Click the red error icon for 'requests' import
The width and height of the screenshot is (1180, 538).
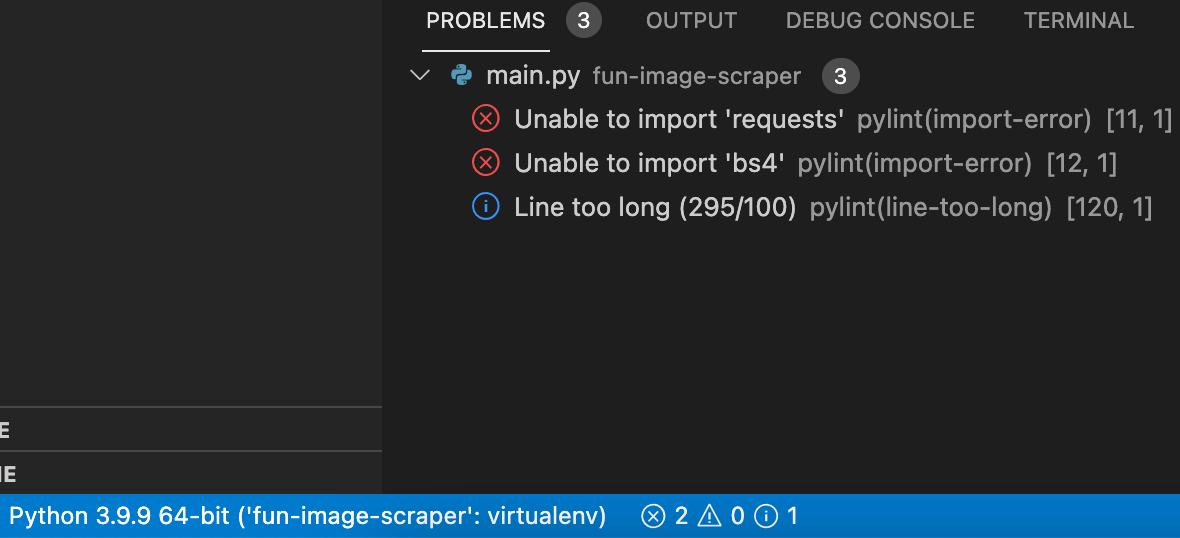(485, 120)
